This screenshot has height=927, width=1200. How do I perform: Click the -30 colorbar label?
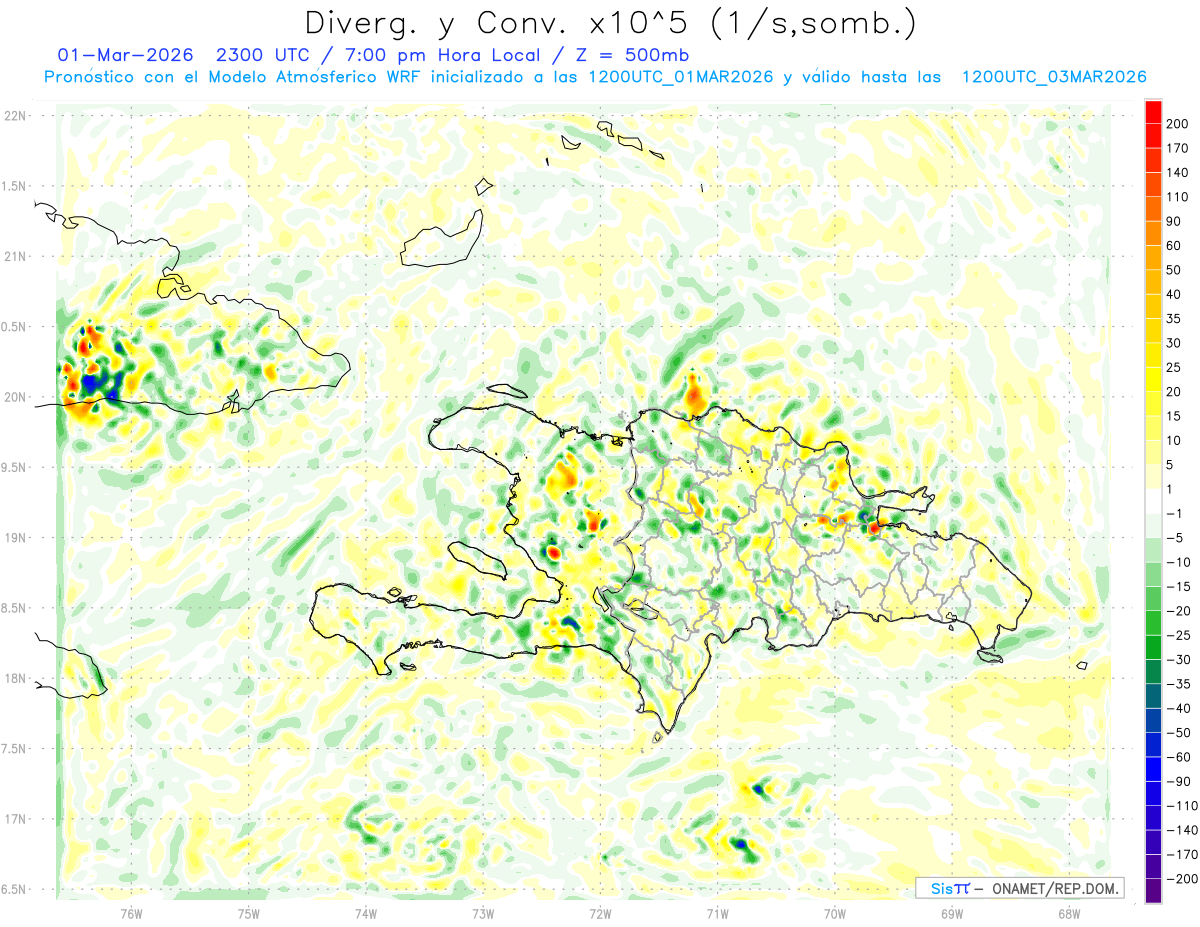pyautogui.click(x=1179, y=660)
